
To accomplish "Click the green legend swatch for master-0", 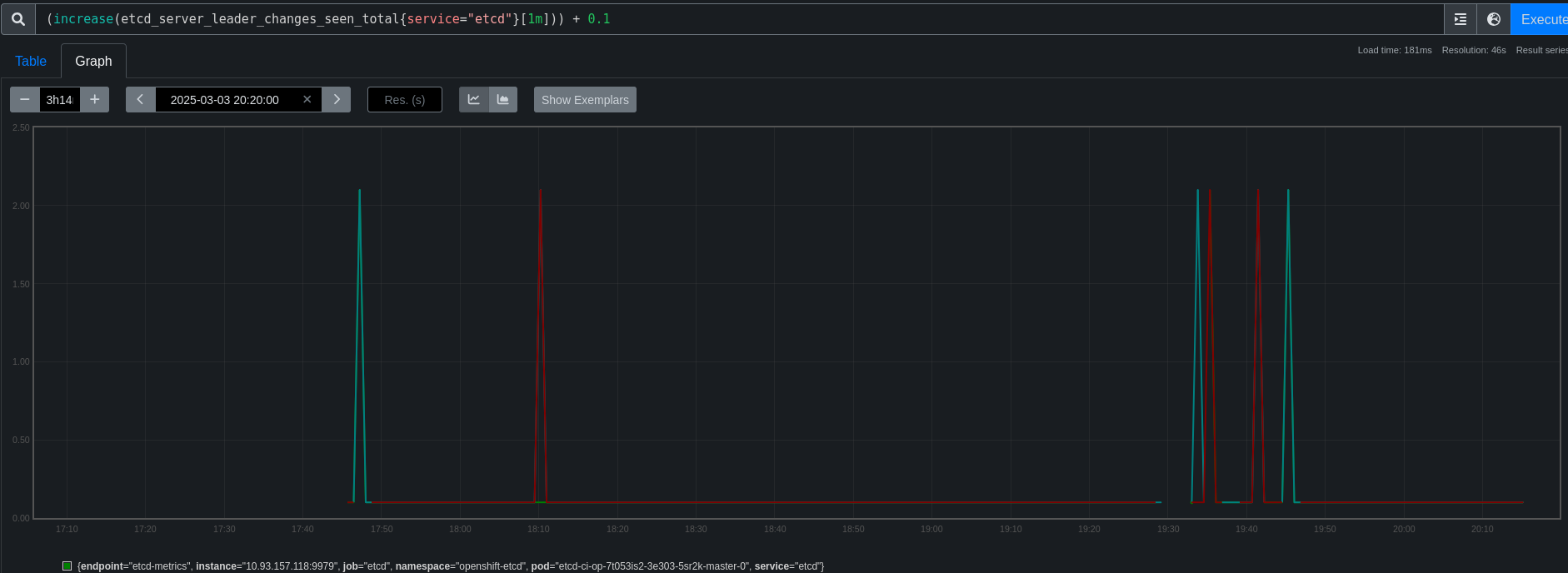I will pos(67,566).
